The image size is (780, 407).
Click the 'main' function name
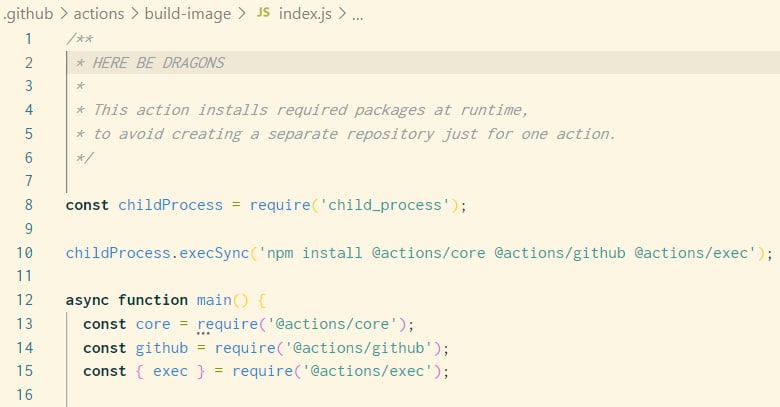pyautogui.click(x=214, y=300)
